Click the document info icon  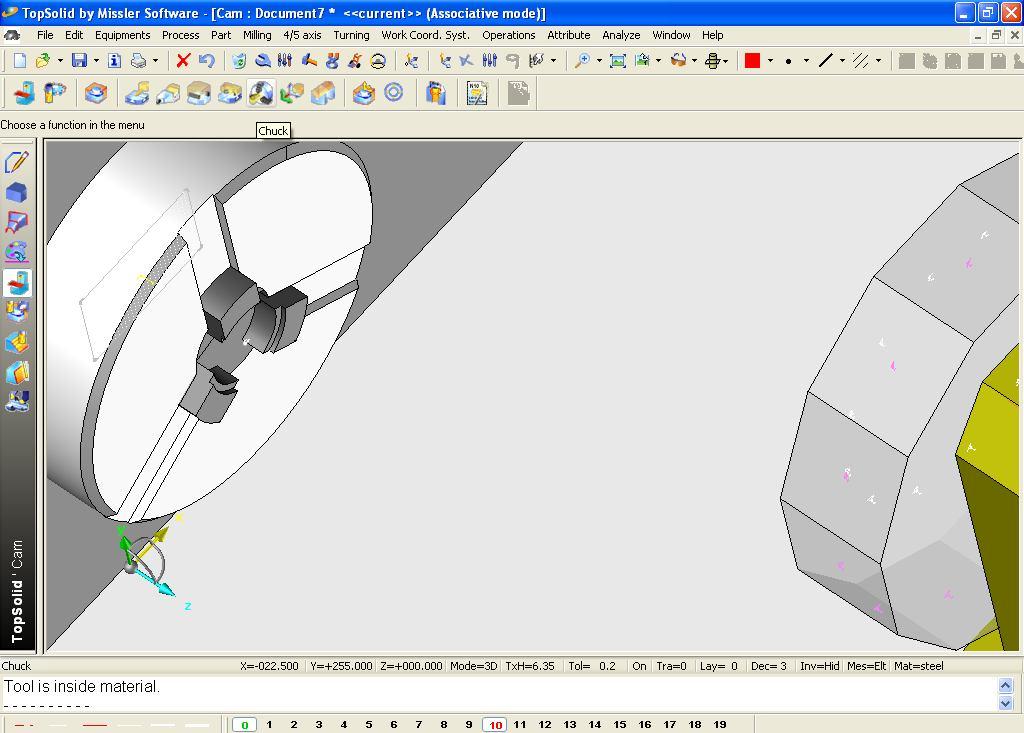[x=114, y=61]
